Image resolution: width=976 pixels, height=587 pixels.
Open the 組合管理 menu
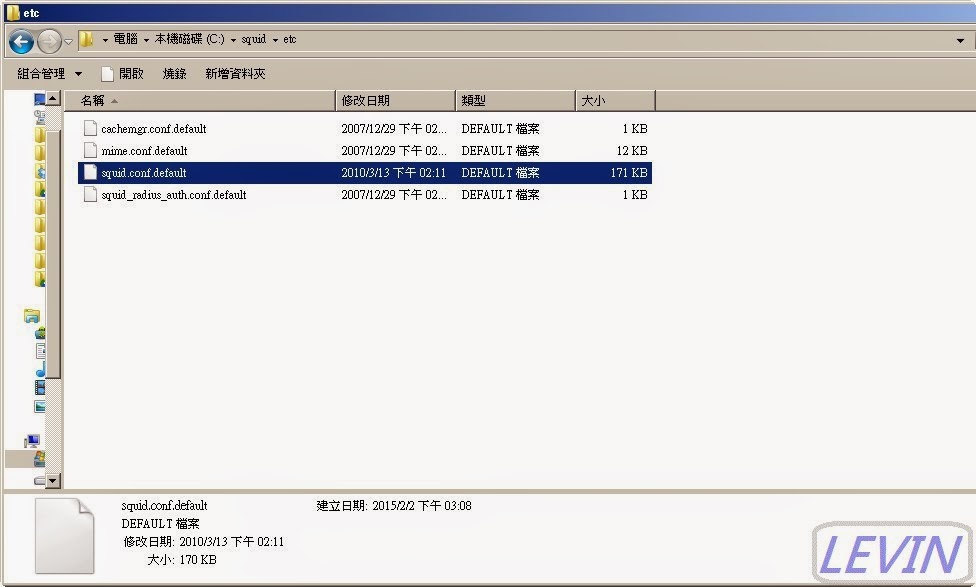[49, 73]
